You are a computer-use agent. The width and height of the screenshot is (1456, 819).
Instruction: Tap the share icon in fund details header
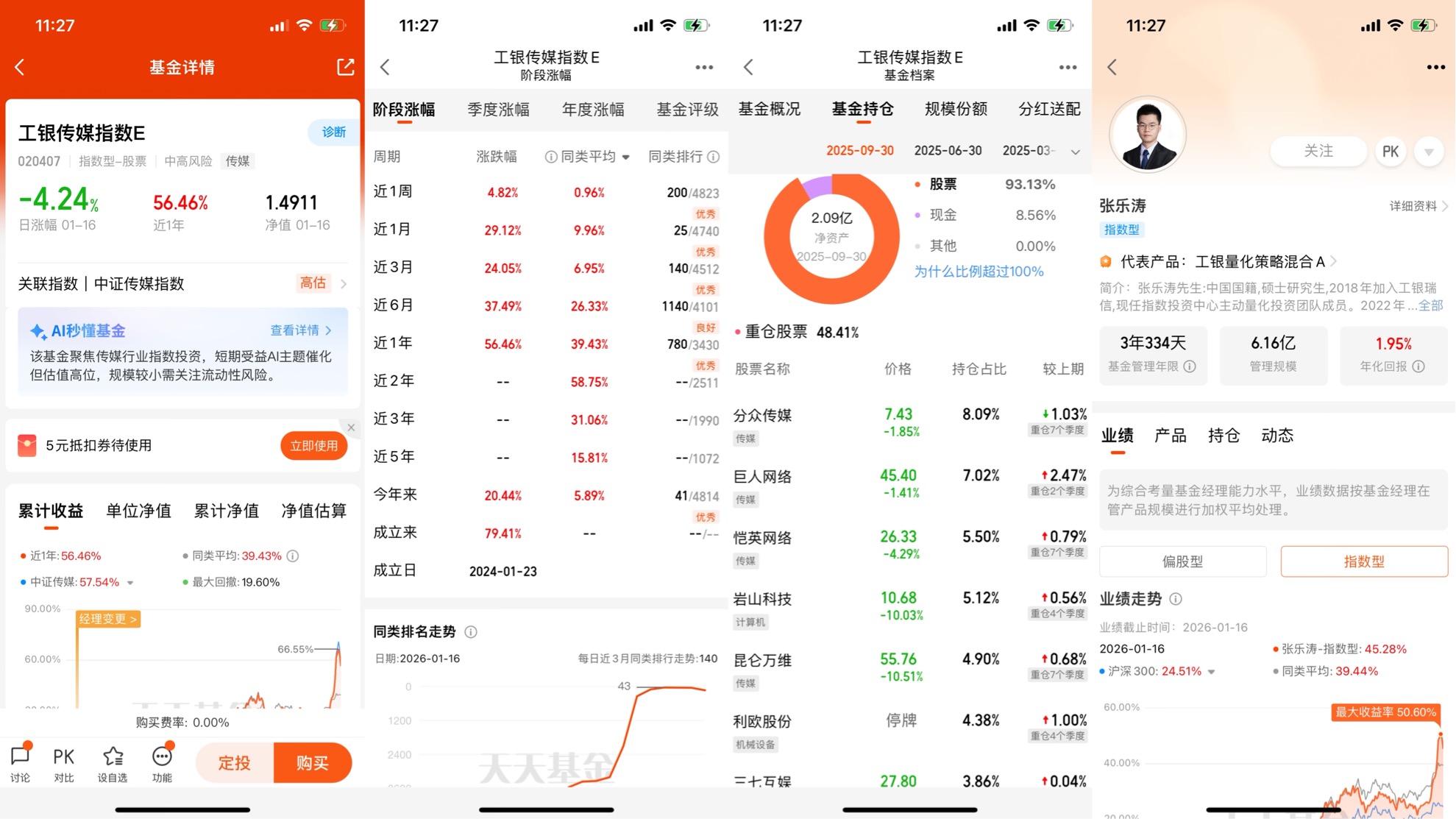tap(345, 67)
